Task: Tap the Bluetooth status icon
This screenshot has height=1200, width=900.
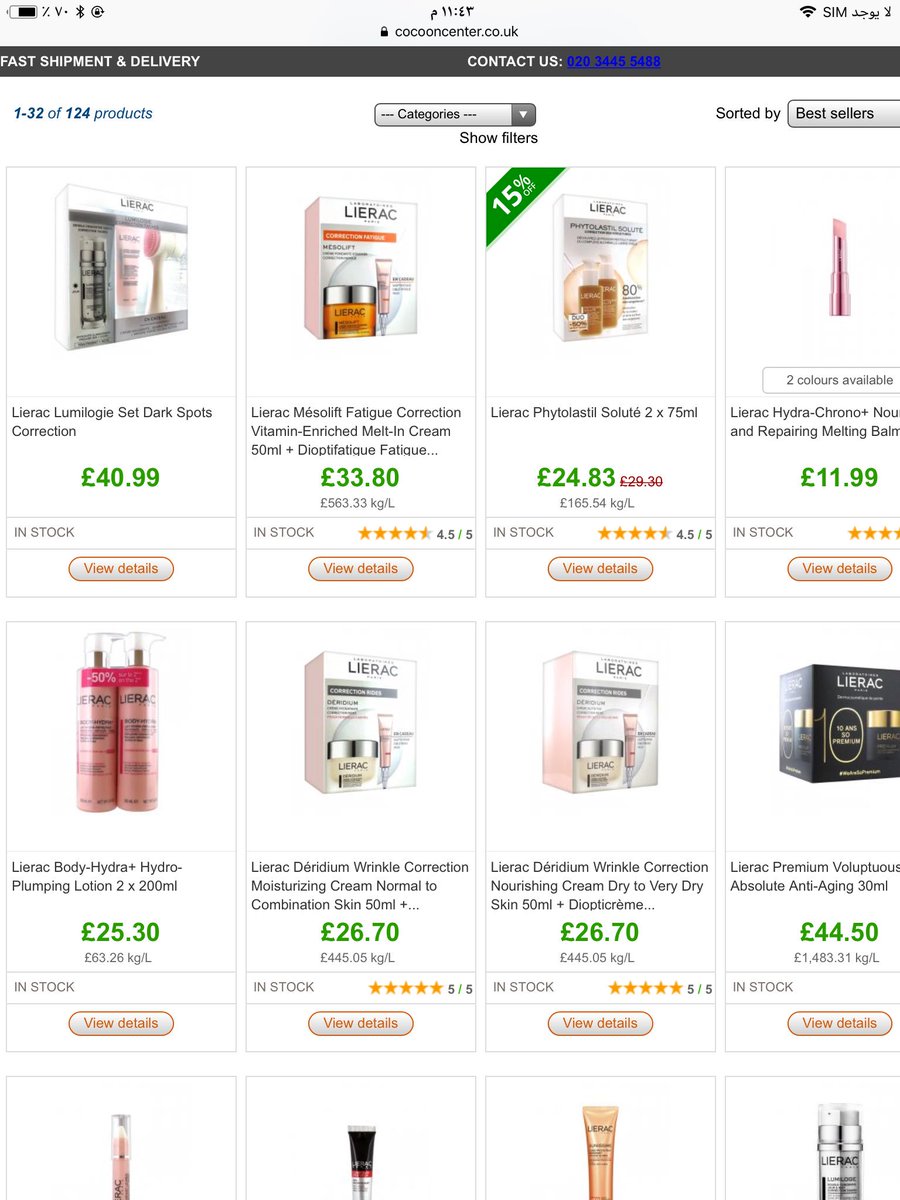Action: (79, 12)
